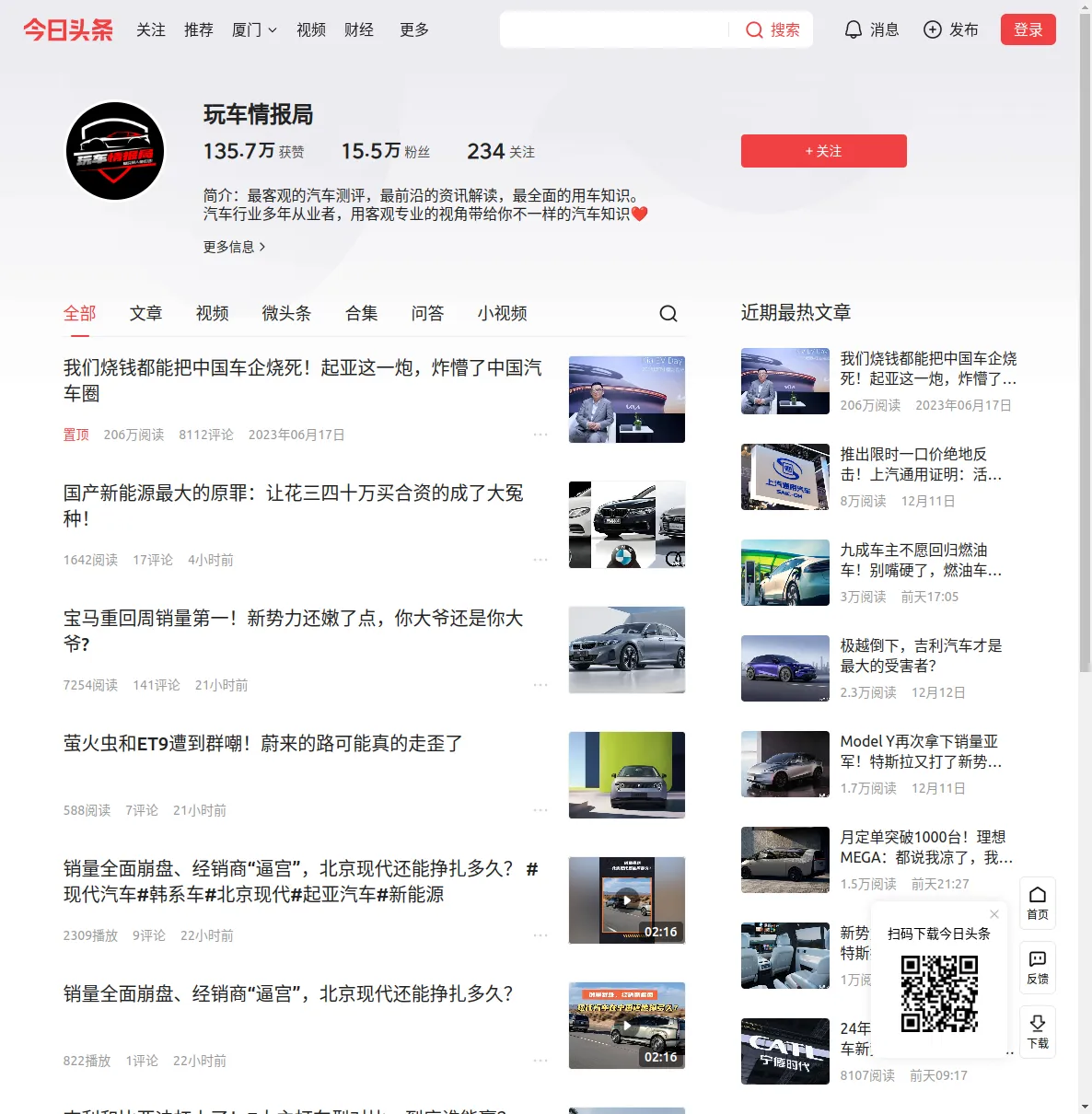The height and width of the screenshot is (1114, 1092).
Task: Close the QR code download popup
Action: (994, 913)
